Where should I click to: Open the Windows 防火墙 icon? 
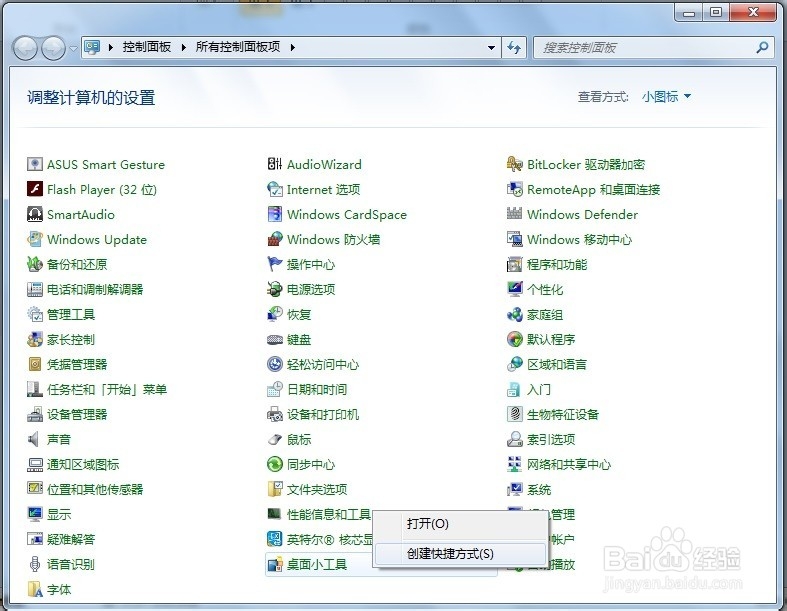(275, 239)
